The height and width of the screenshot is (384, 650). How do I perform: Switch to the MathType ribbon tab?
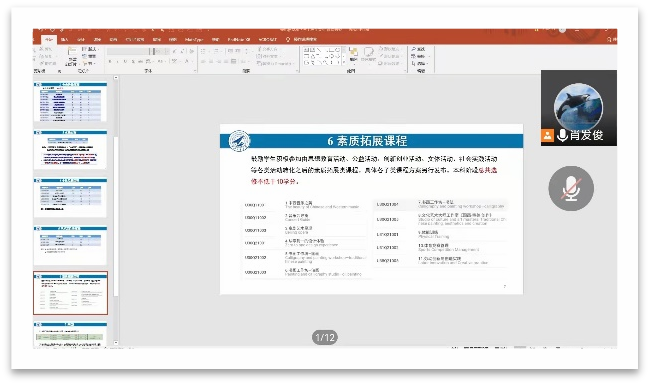click(194, 39)
